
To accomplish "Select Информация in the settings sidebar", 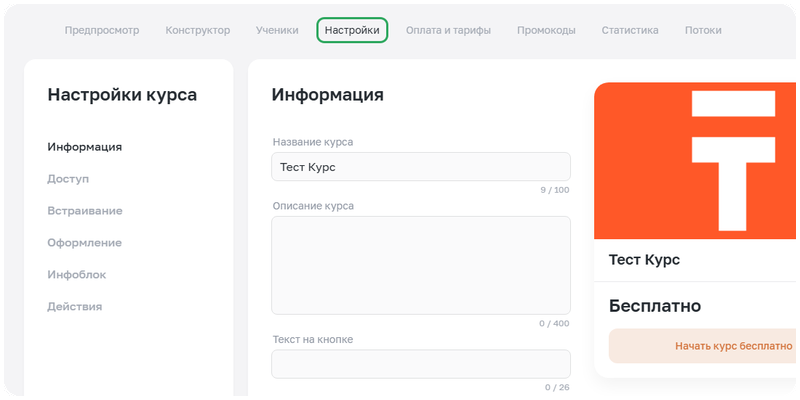I will (85, 147).
